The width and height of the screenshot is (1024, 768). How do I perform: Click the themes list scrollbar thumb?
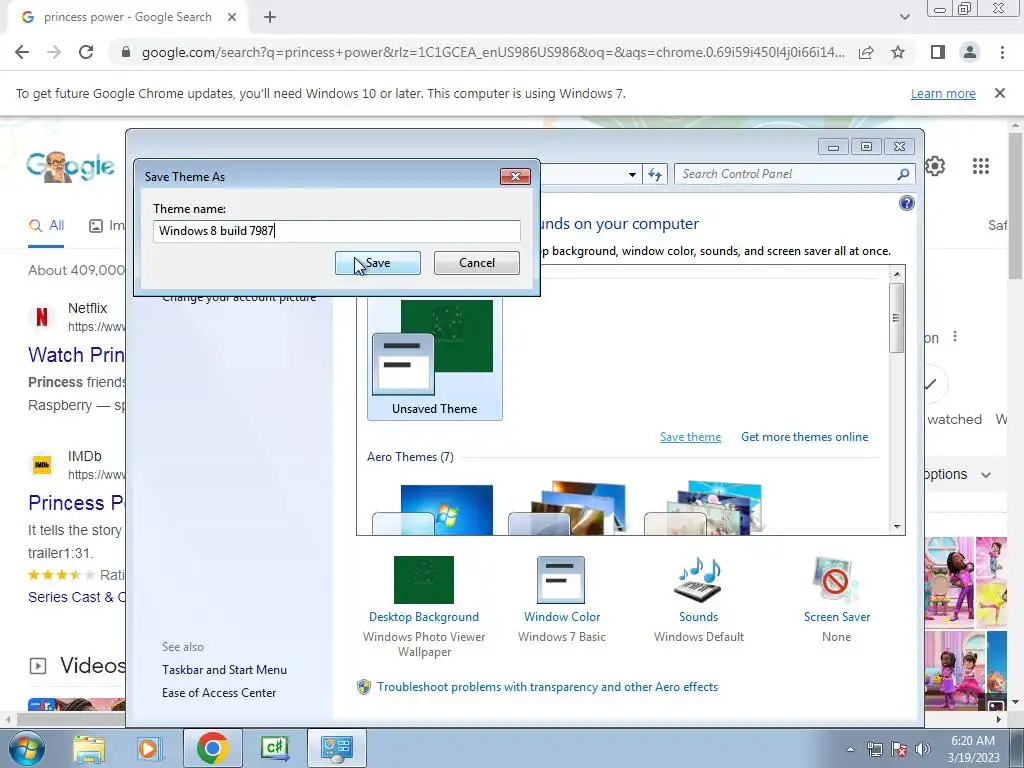coord(897,317)
